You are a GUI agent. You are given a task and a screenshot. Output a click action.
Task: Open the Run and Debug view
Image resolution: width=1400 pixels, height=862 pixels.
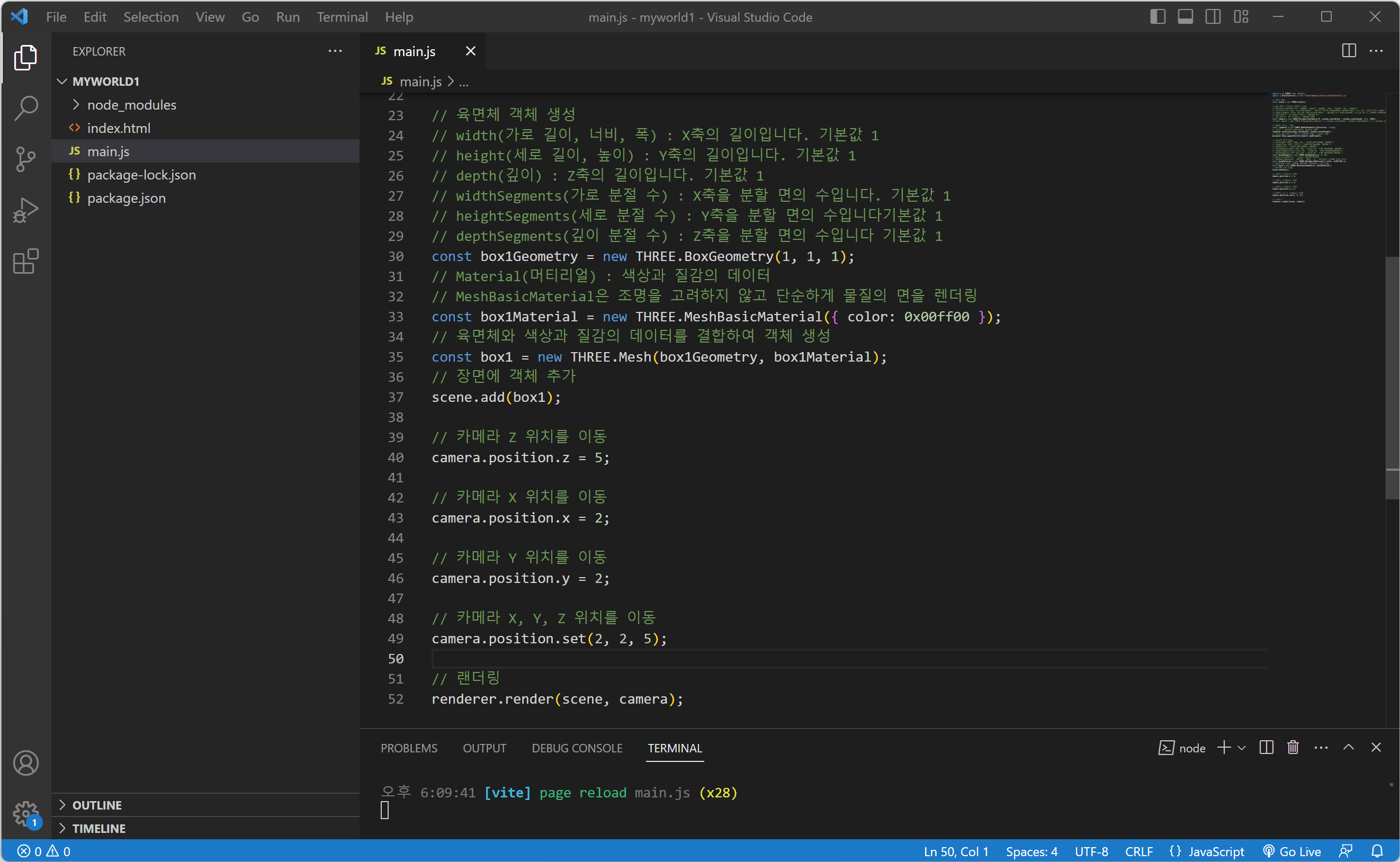25,210
